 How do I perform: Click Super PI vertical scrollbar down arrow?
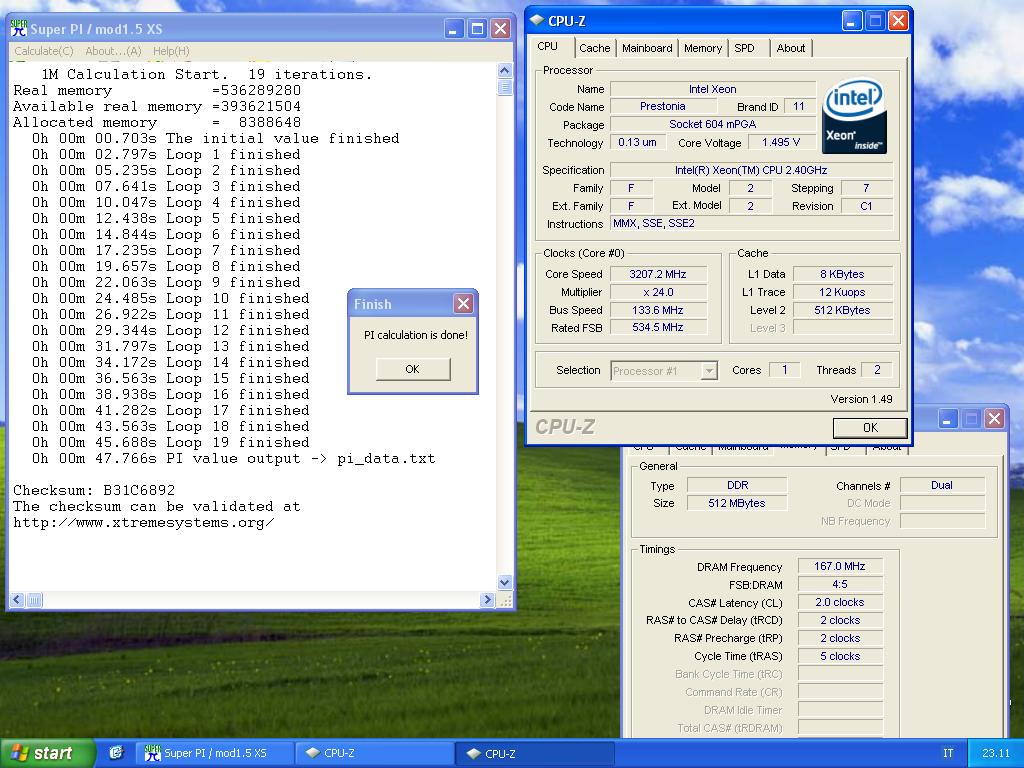point(504,583)
